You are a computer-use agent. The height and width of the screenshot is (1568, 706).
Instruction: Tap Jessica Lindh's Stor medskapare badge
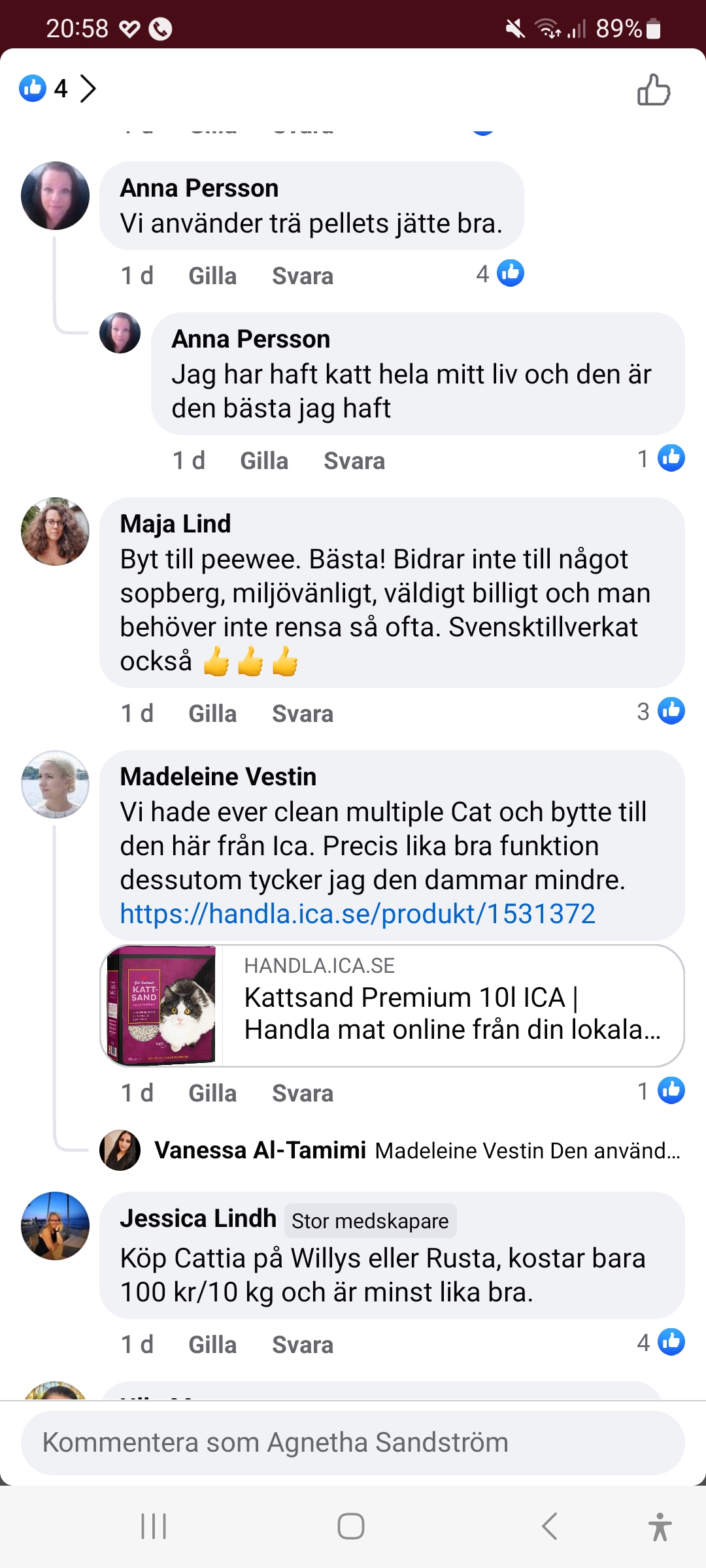[x=370, y=1221]
